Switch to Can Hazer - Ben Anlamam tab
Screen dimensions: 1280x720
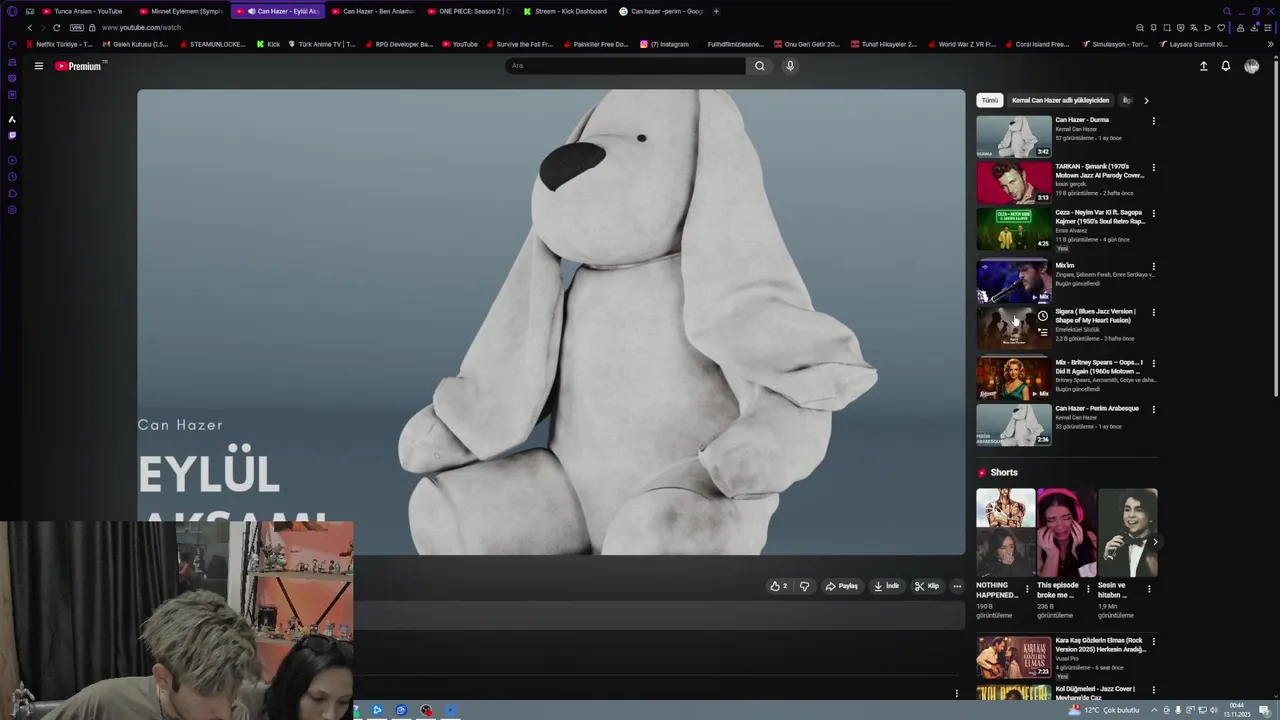tap(372, 11)
